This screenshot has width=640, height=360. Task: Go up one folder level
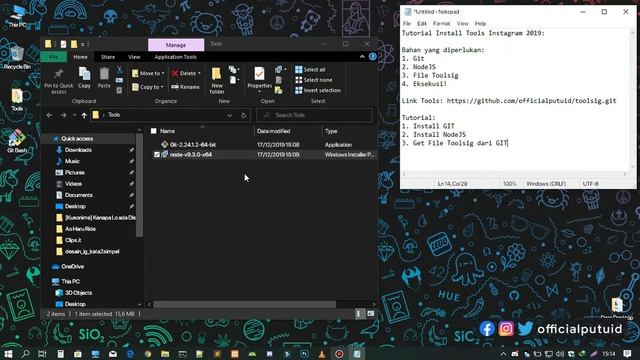pos(84,116)
